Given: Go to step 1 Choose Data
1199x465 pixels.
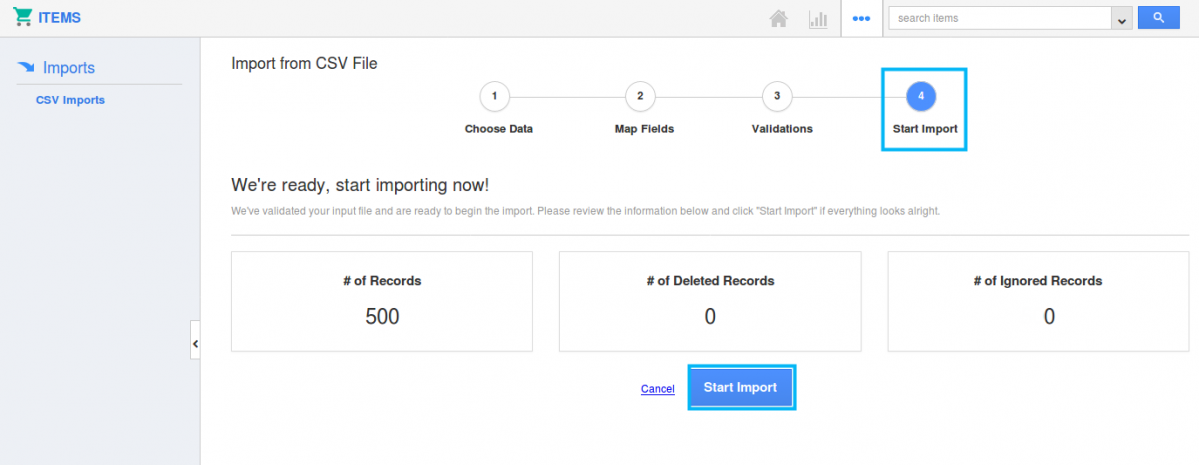Looking at the screenshot, I should pos(494,97).
